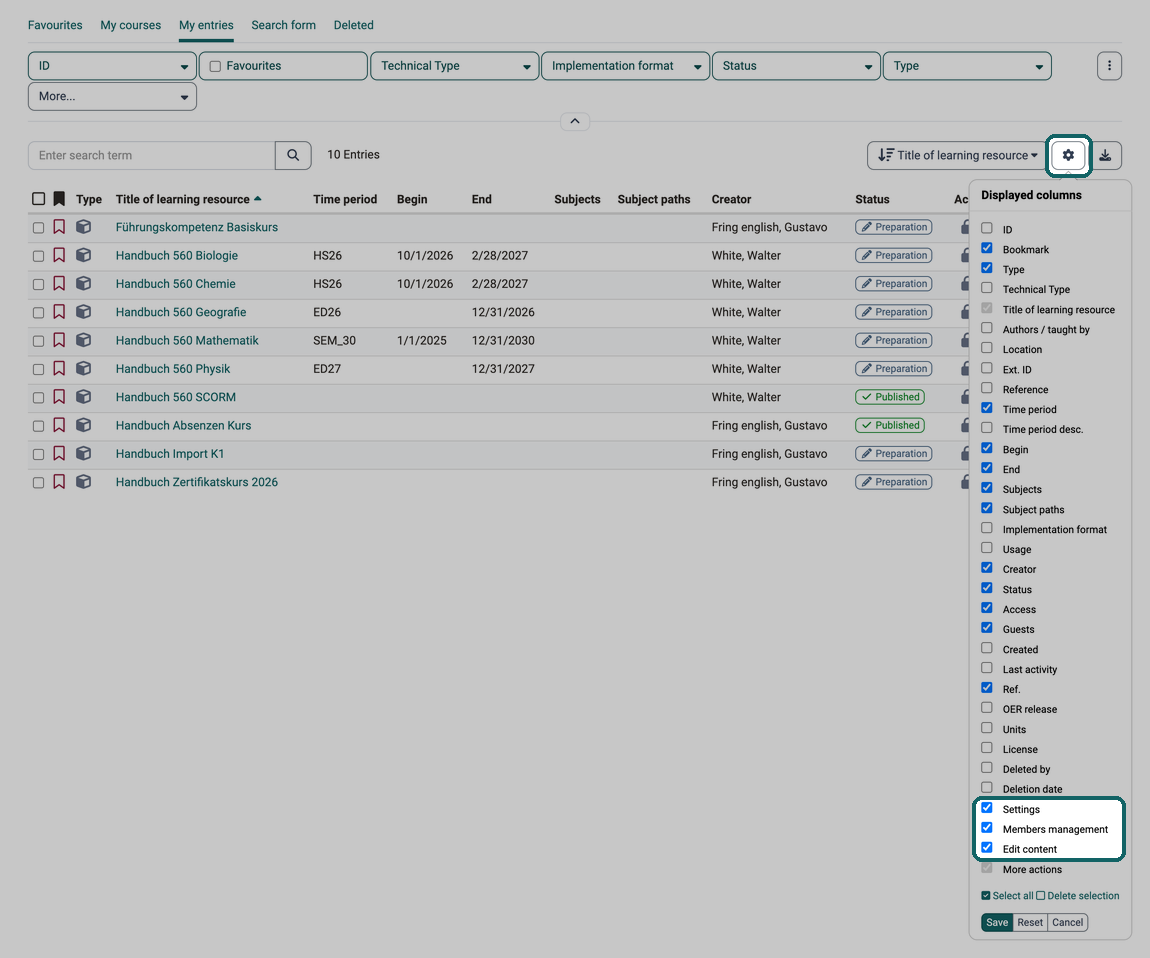Click bookmark icon for Handbuch Zertifikatskurs 2026

pyautogui.click(x=59, y=482)
